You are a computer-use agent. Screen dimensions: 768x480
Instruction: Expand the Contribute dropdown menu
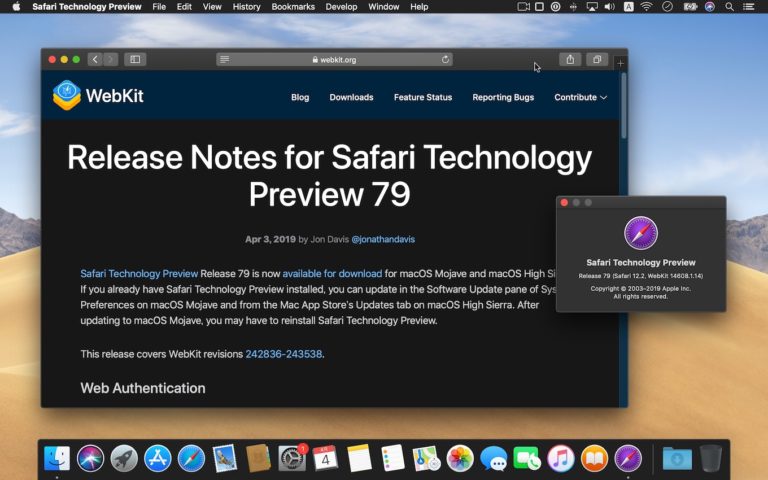pyautogui.click(x=581, y=97)
